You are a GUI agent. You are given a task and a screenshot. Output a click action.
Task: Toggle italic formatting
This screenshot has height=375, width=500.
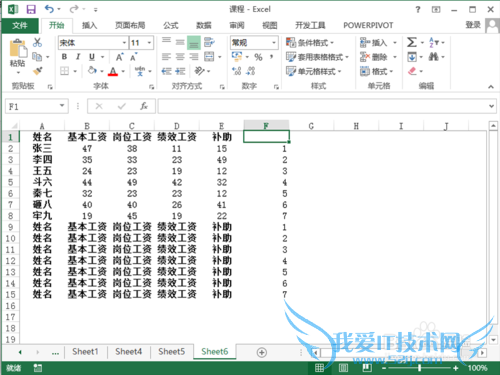pyautogui.click(x=78, y=57)
